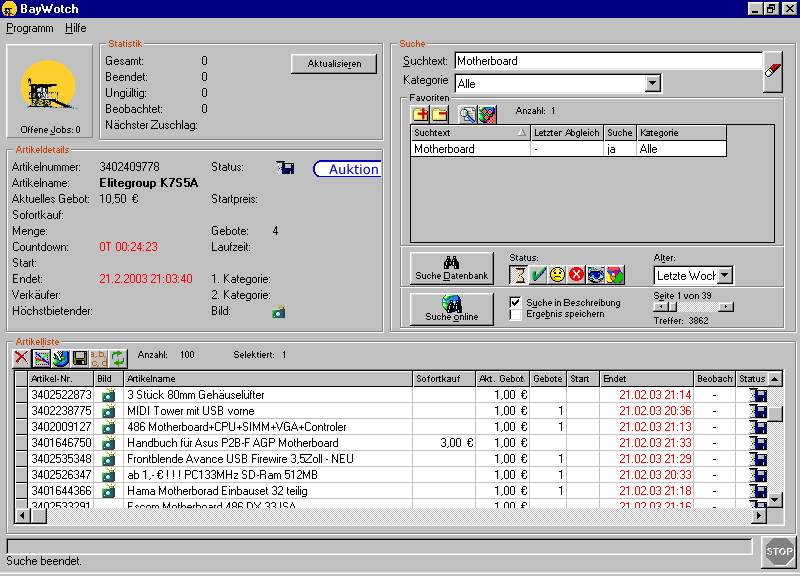Enable the Ergebnis speichern checkbox

pyautogui.click(x=515, y=315)
